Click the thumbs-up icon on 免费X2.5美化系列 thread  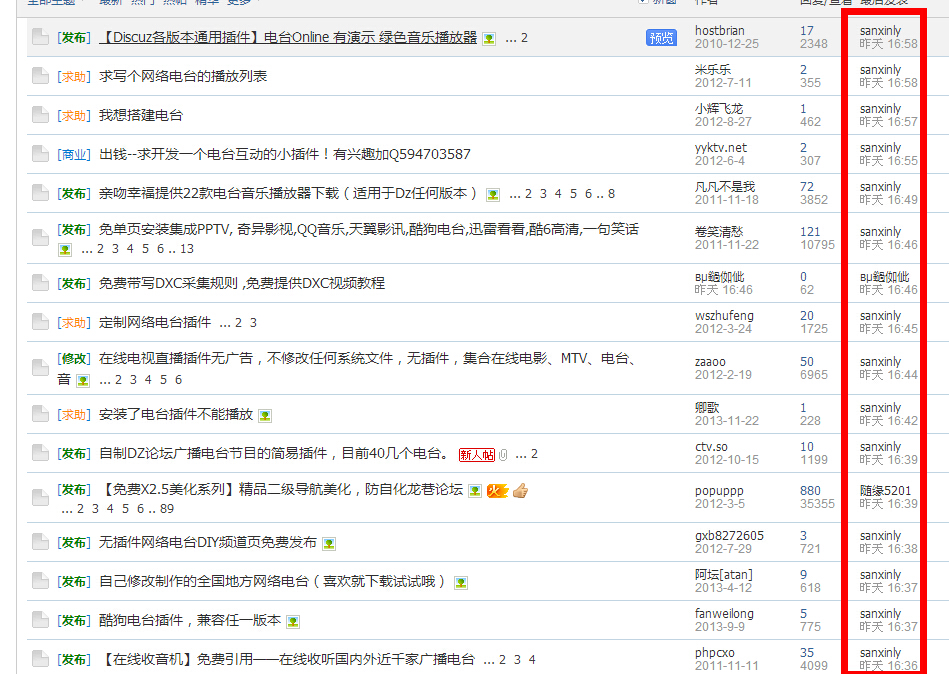(520, 490)
